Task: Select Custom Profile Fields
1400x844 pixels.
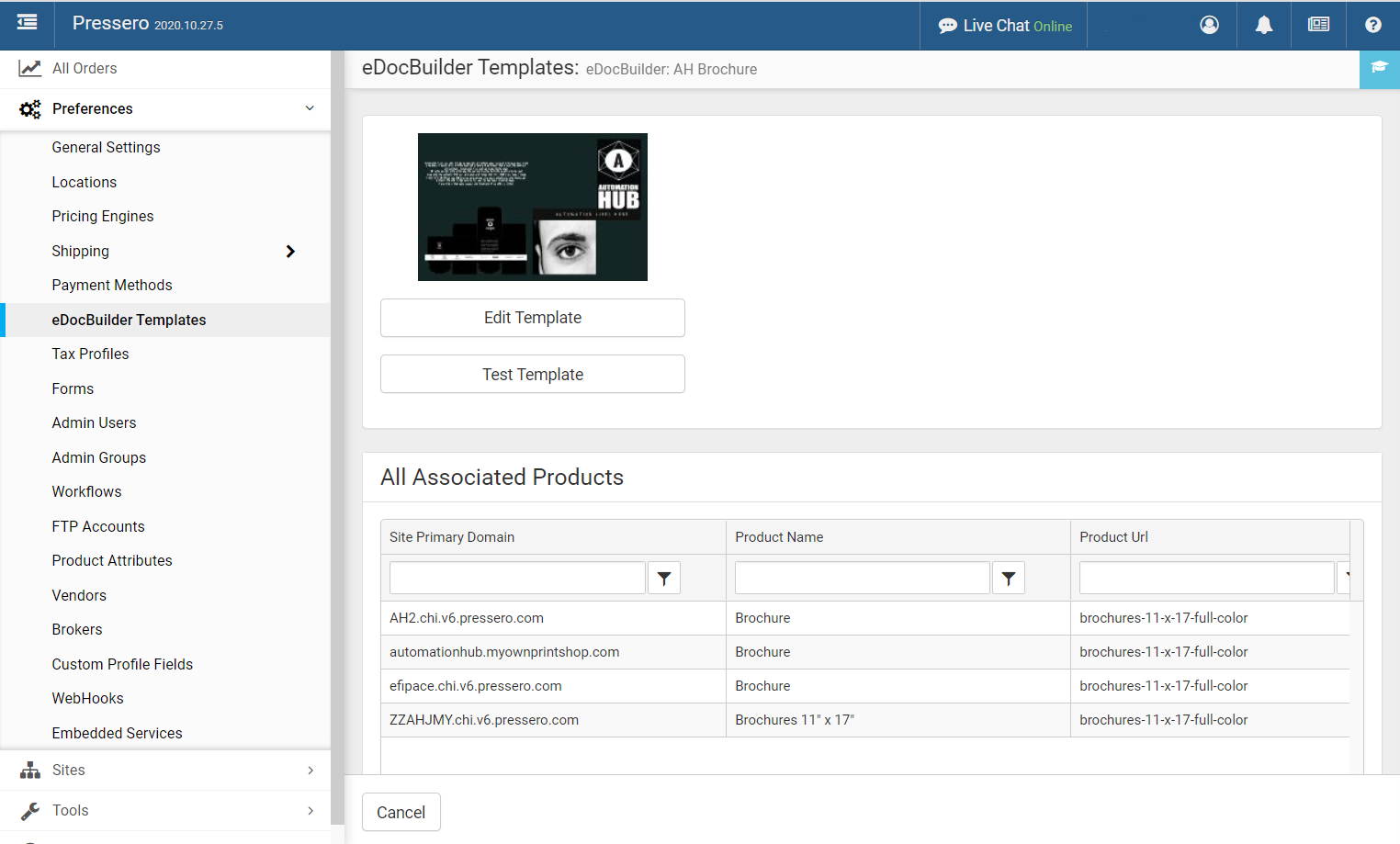Action: tap(122, 664)
